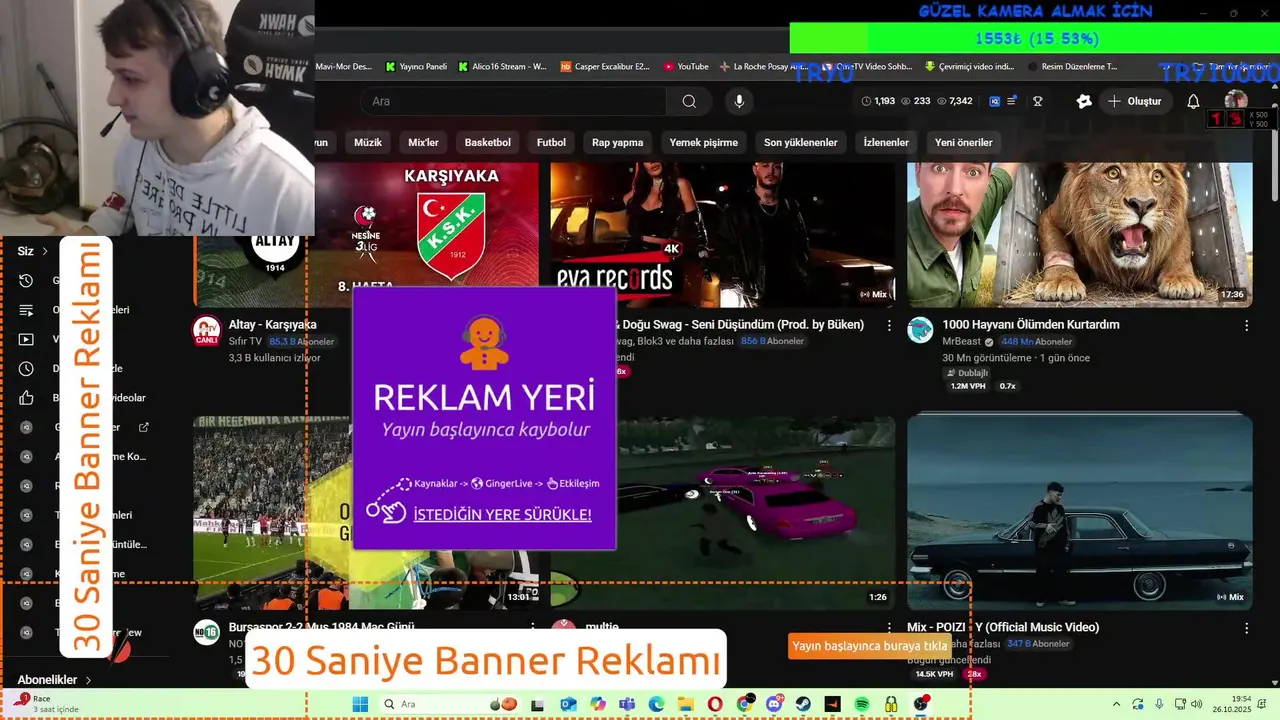Open the YouTube bookmark
Viewport: 1280px width, 720px height.
(x=686, y=67)
